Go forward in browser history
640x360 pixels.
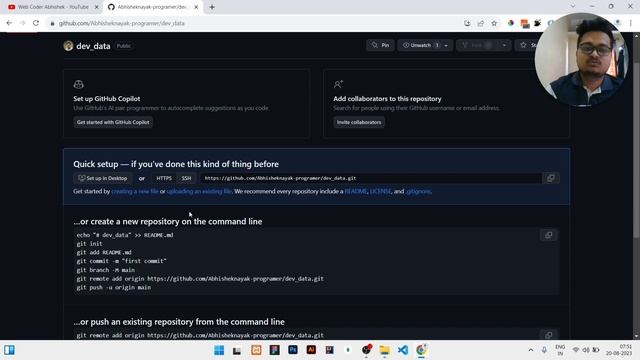click(22, 23)
